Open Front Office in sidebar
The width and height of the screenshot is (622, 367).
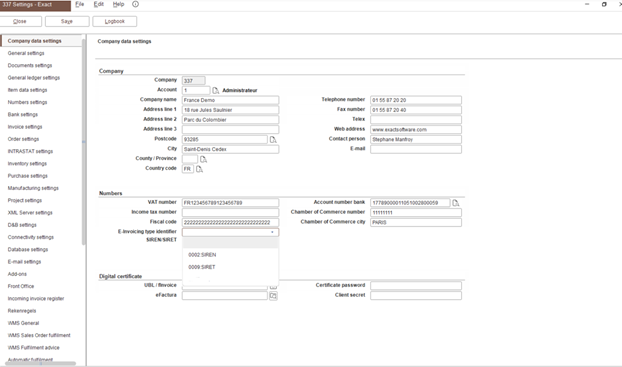[x=21, y=286]
